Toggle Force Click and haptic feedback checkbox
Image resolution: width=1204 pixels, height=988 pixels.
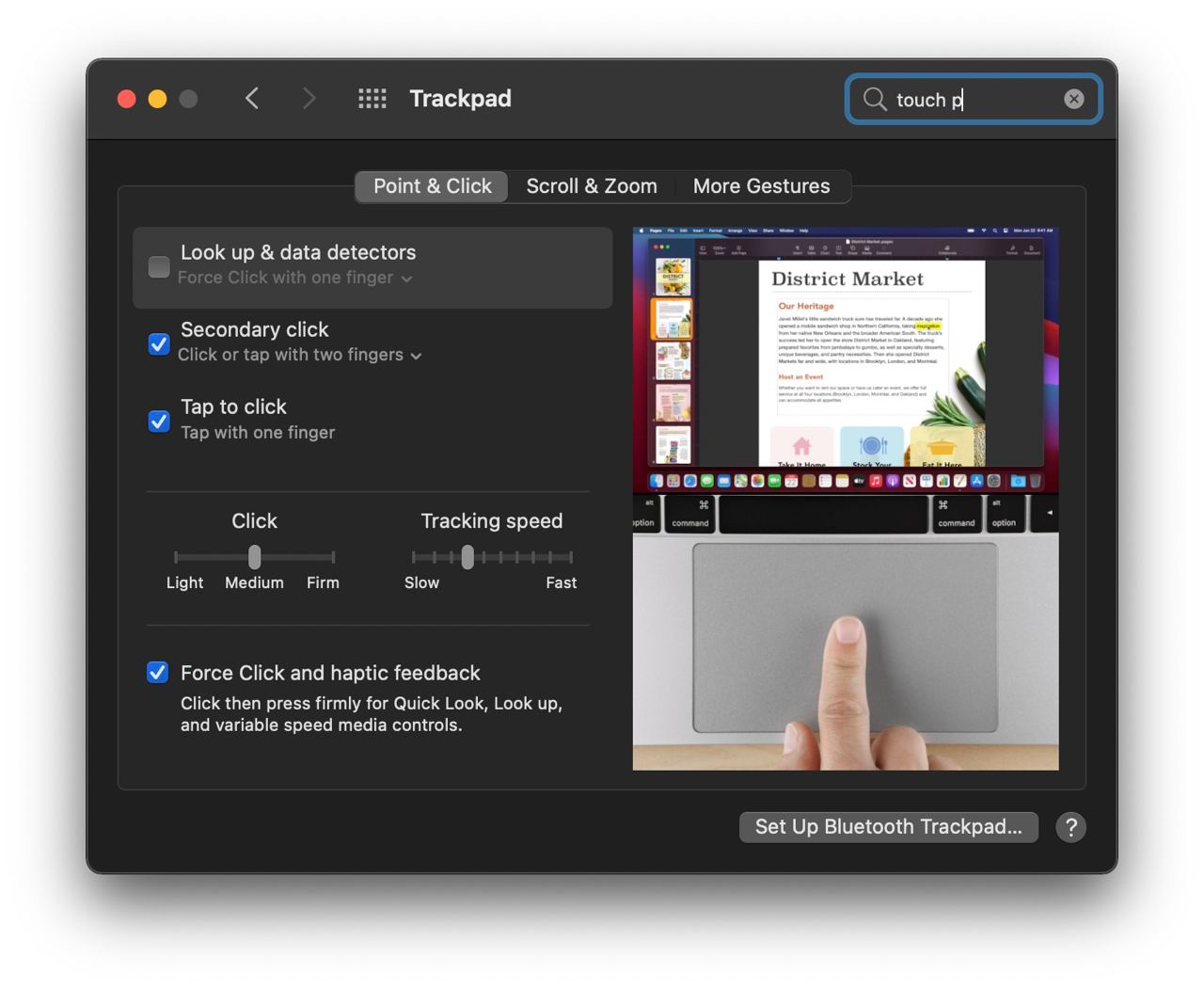[x=158, y=673]
